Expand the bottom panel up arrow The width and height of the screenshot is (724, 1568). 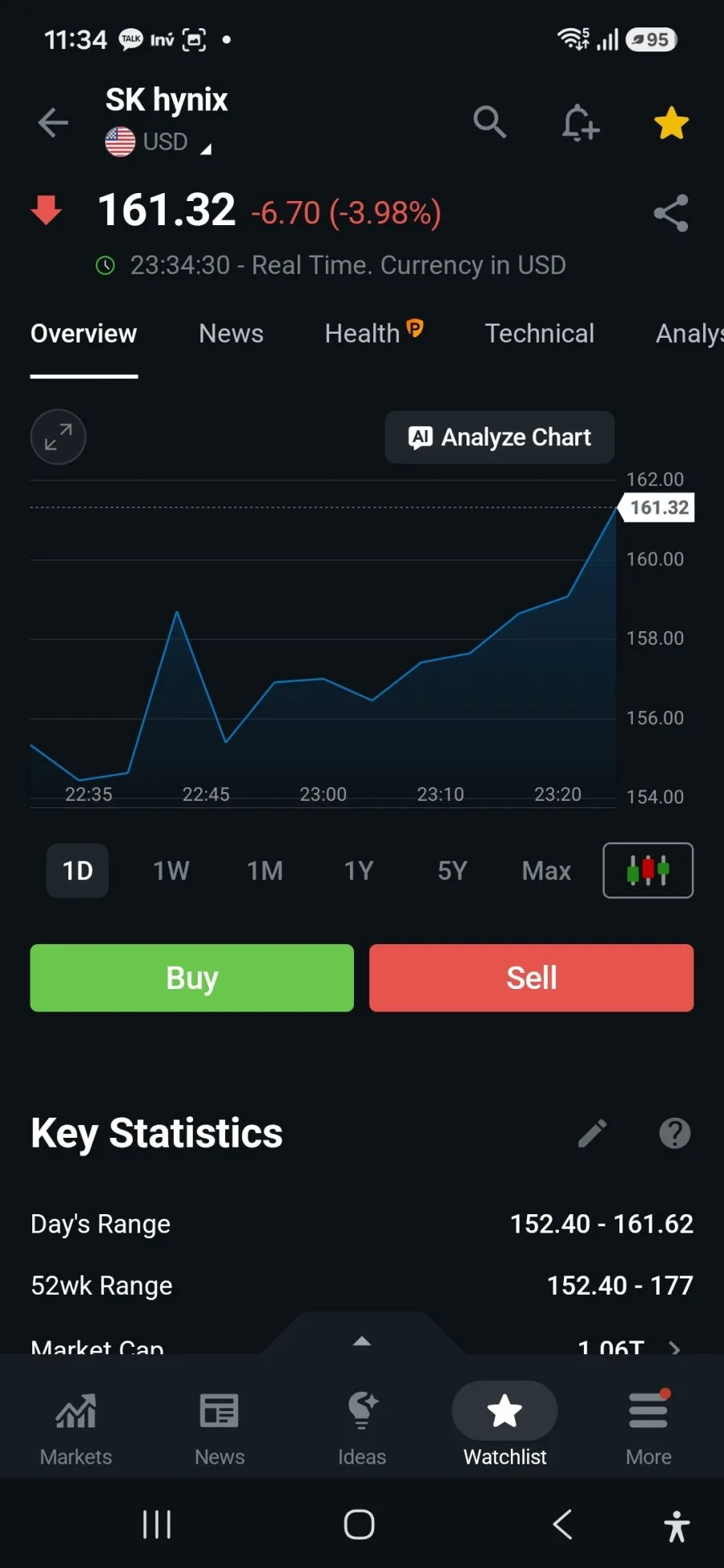tap(362, 1340)
